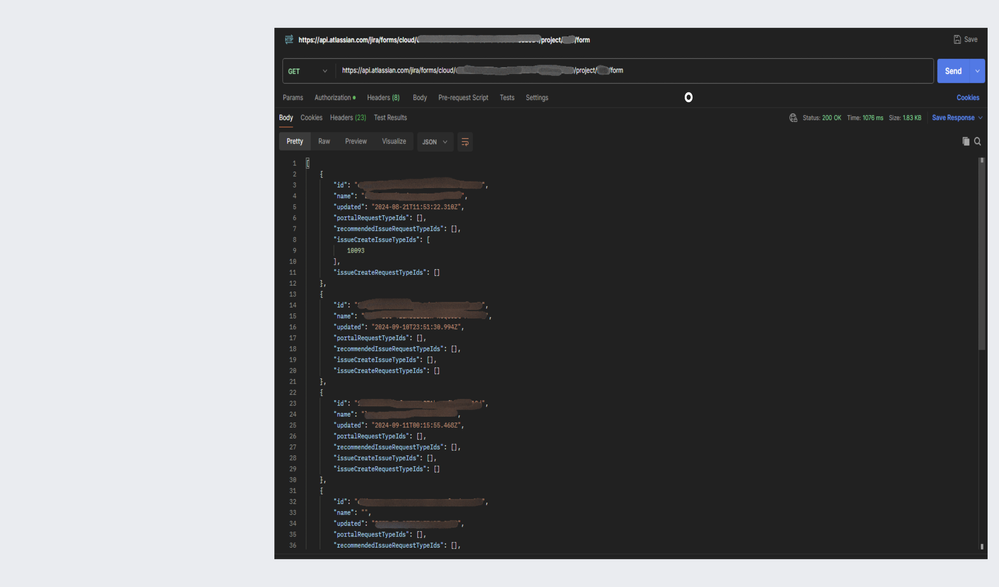This screenshot has height=587, width=999.
Task: Select the response Body tab
Action: click(x=286, y=118)
